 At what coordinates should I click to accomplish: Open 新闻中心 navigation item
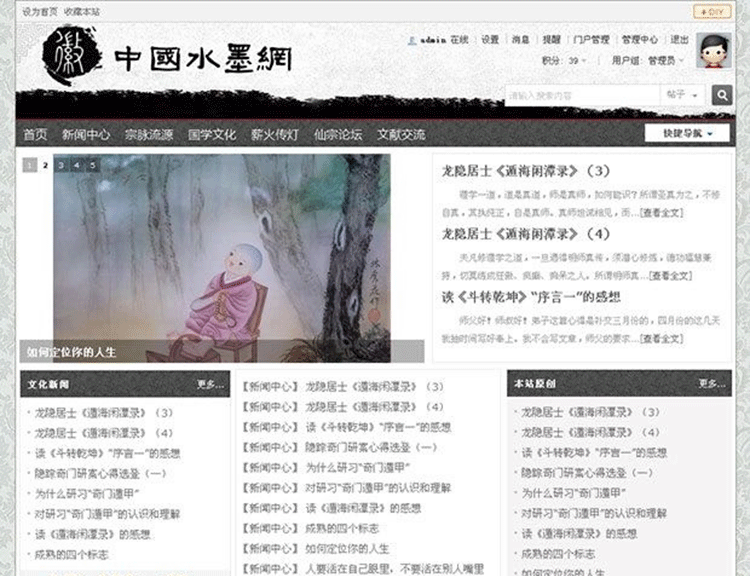point(86,134)
